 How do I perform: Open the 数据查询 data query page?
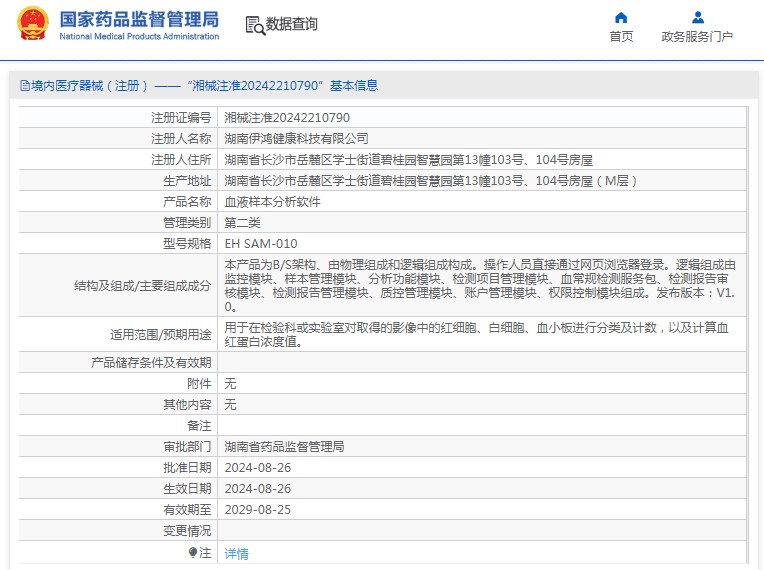point(292,25)
